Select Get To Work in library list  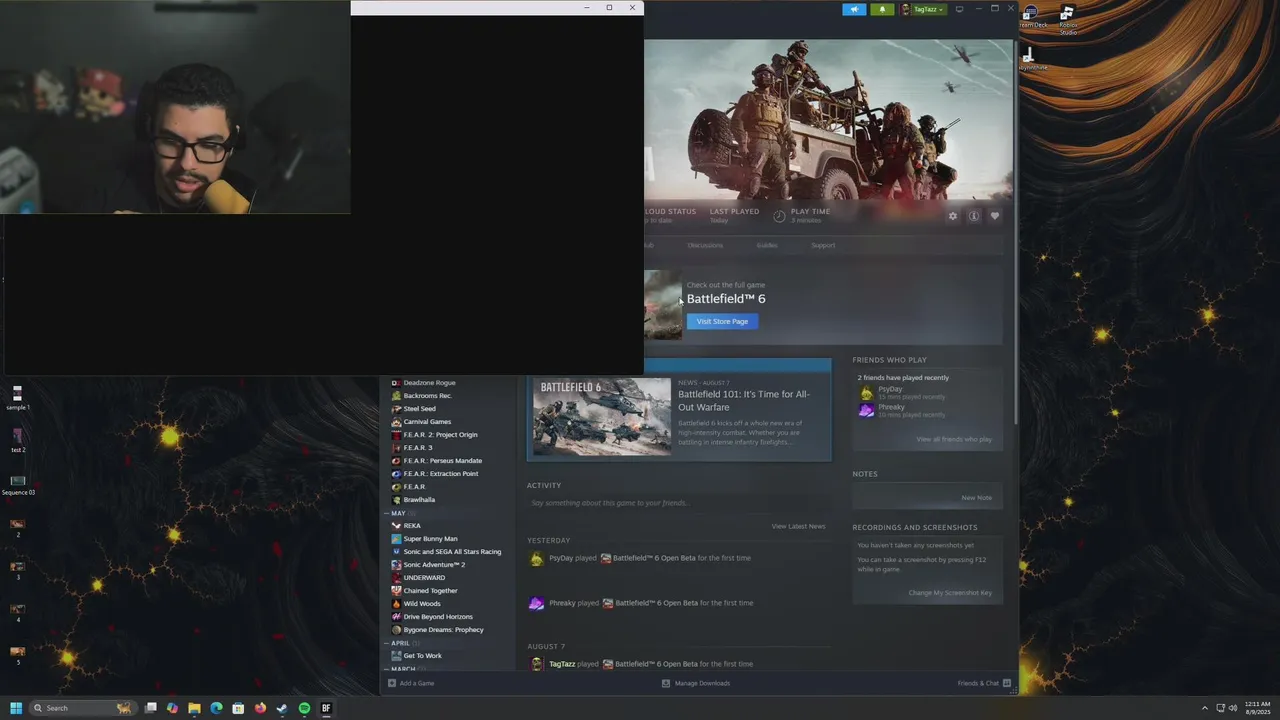(x=422, y=655)
